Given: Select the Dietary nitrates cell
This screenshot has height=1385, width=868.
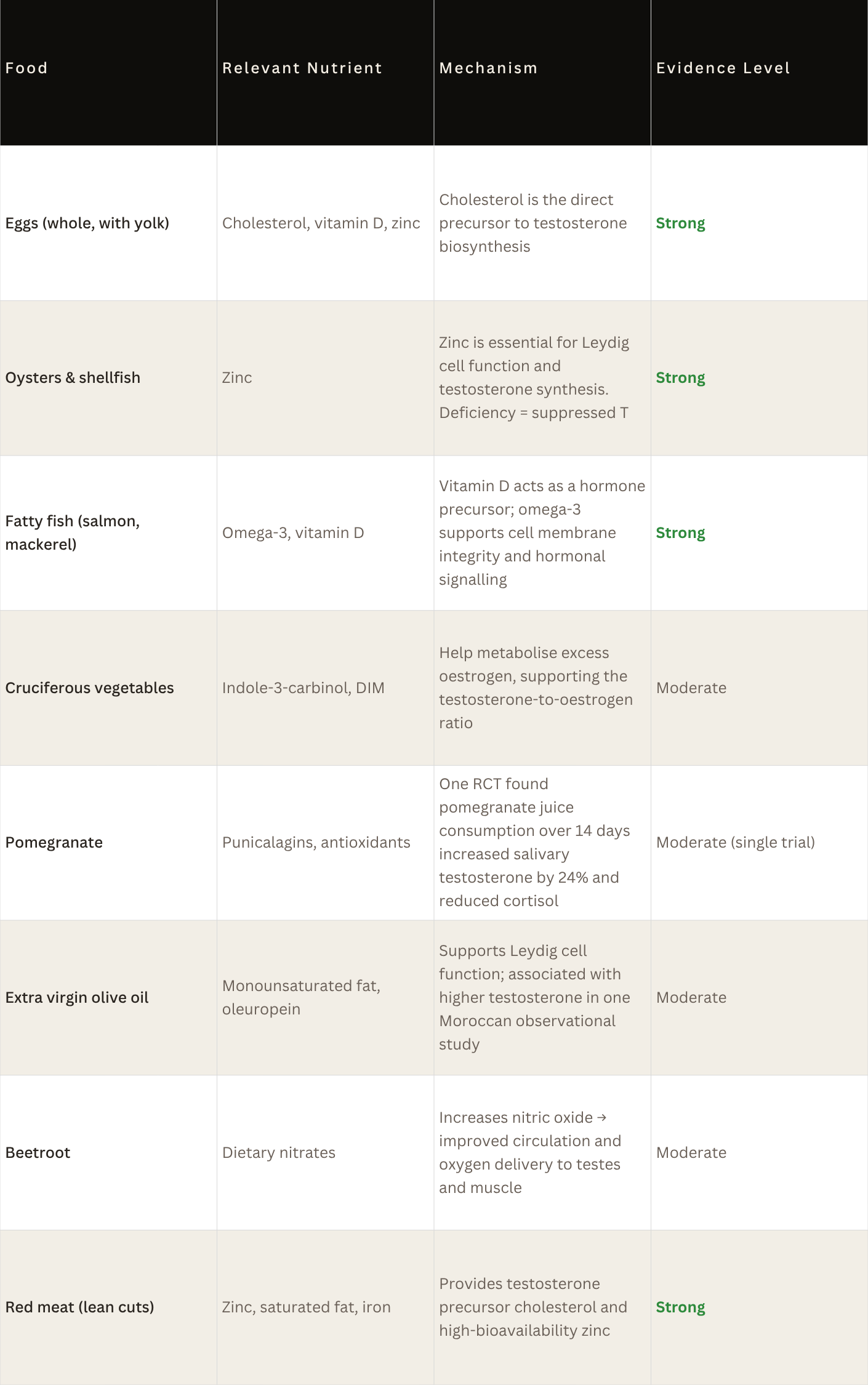Looking at the screenshot, I should click(325, 1152).
